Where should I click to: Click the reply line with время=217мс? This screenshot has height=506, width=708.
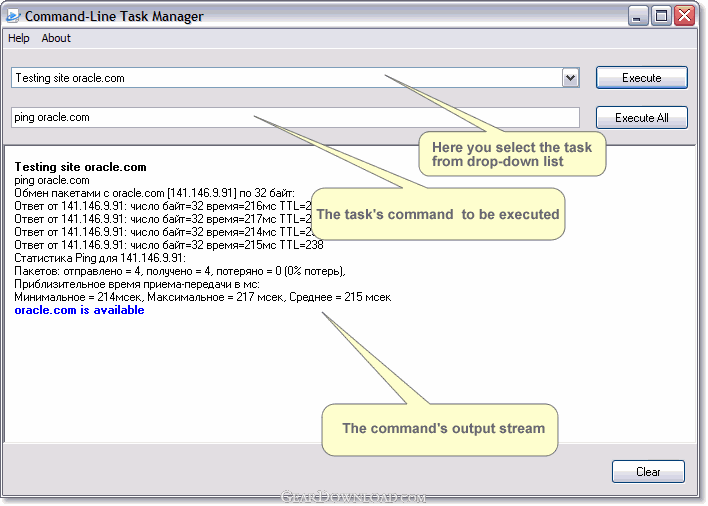[x=163, y=219]
